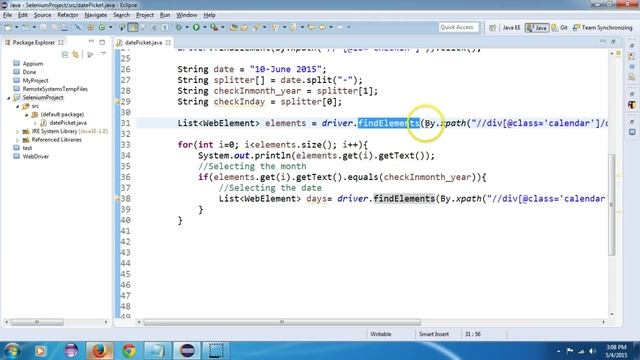Open Run button dropdown arrow
640x360 pixels.
tap(204, 27)
